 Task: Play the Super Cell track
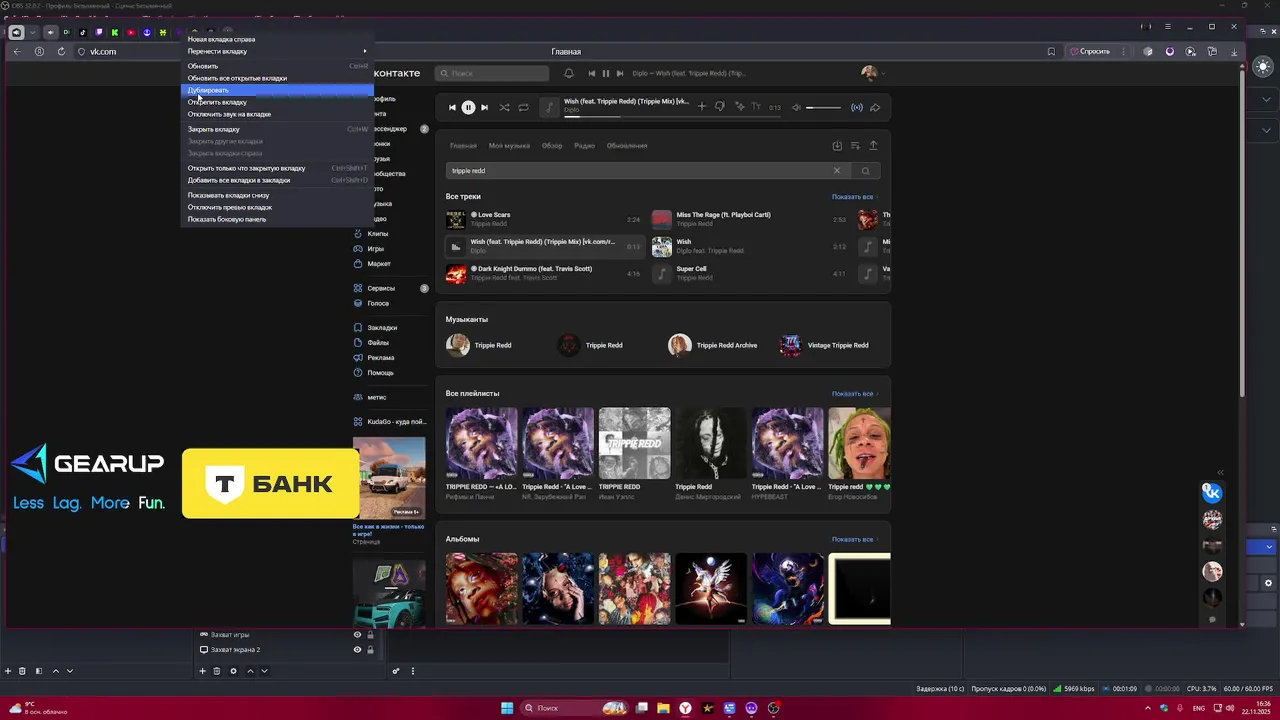749,273
